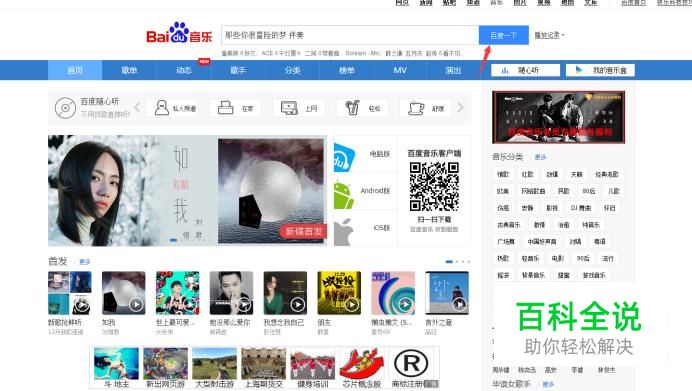The image size is (692, 391).
Task: Select the 轻松 relaxed drink icon
Action: tap(352, 108)
